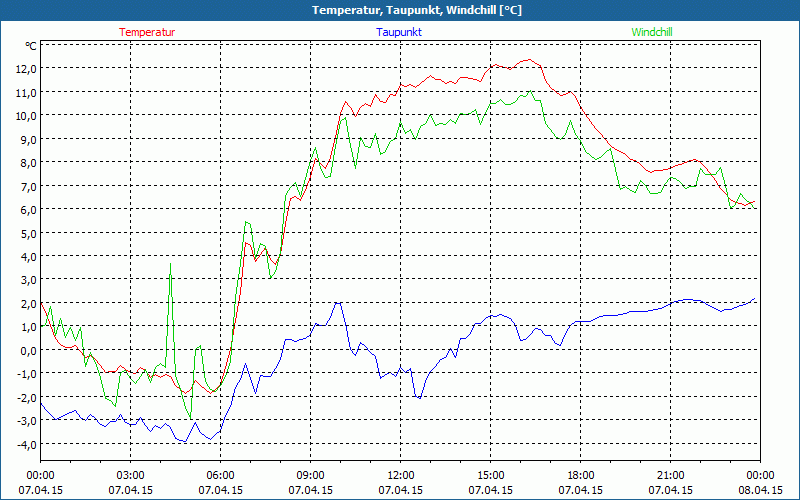
Task: Click the '-4,0' y-axis value
Action: [27, 445]
